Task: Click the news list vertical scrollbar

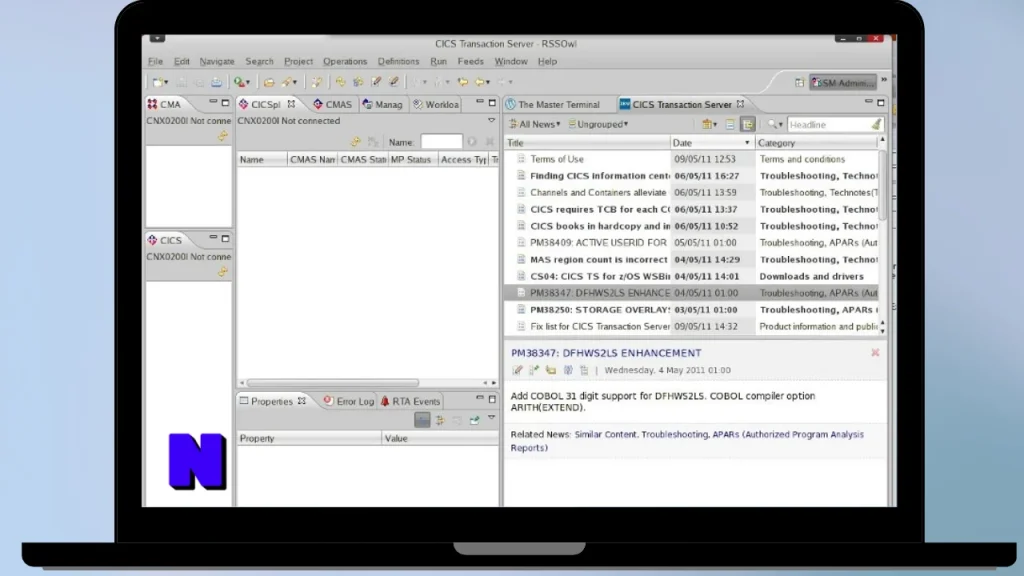Action: click(883, 185)
